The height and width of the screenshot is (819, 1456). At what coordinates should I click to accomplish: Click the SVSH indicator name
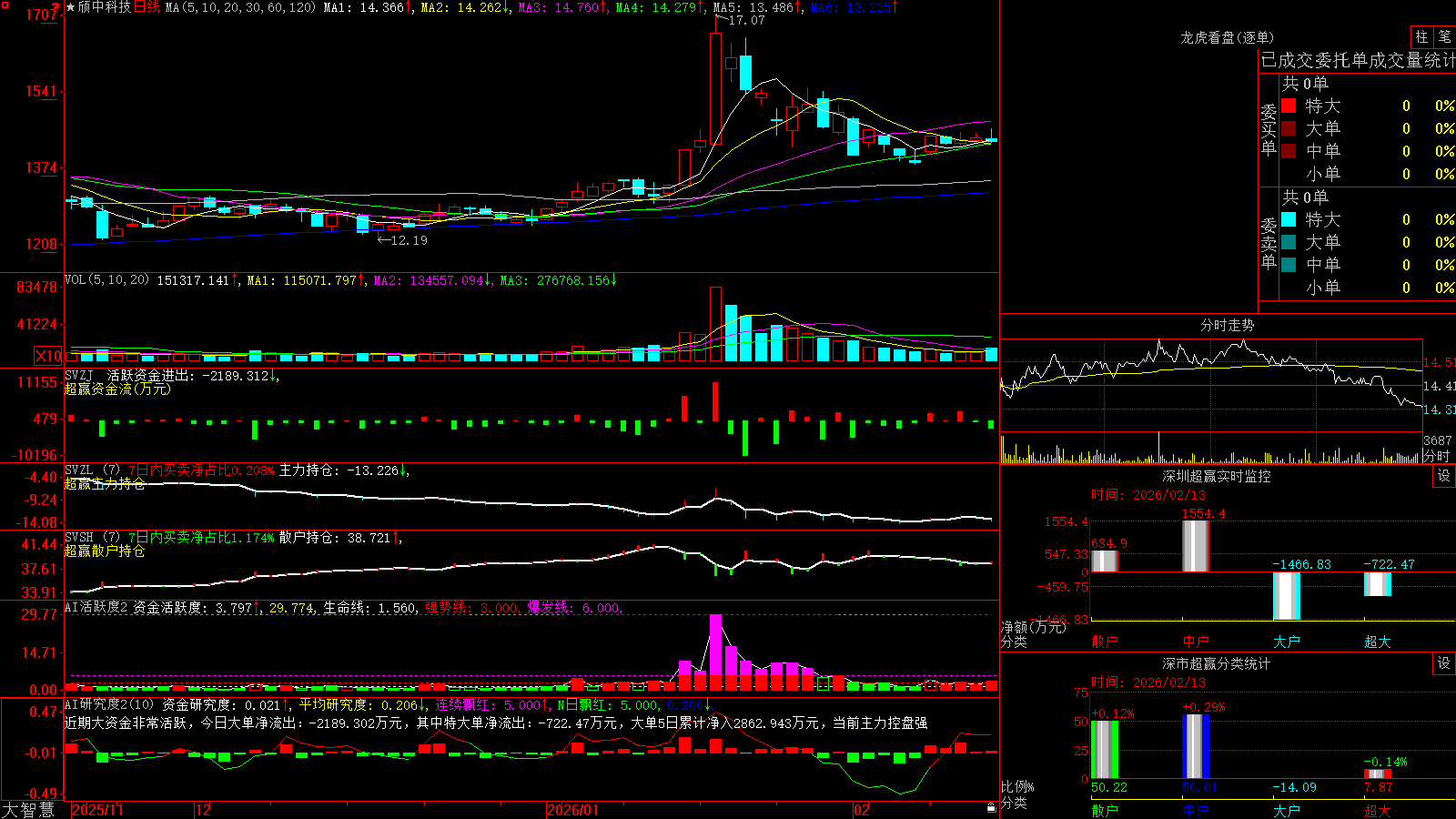79,537
